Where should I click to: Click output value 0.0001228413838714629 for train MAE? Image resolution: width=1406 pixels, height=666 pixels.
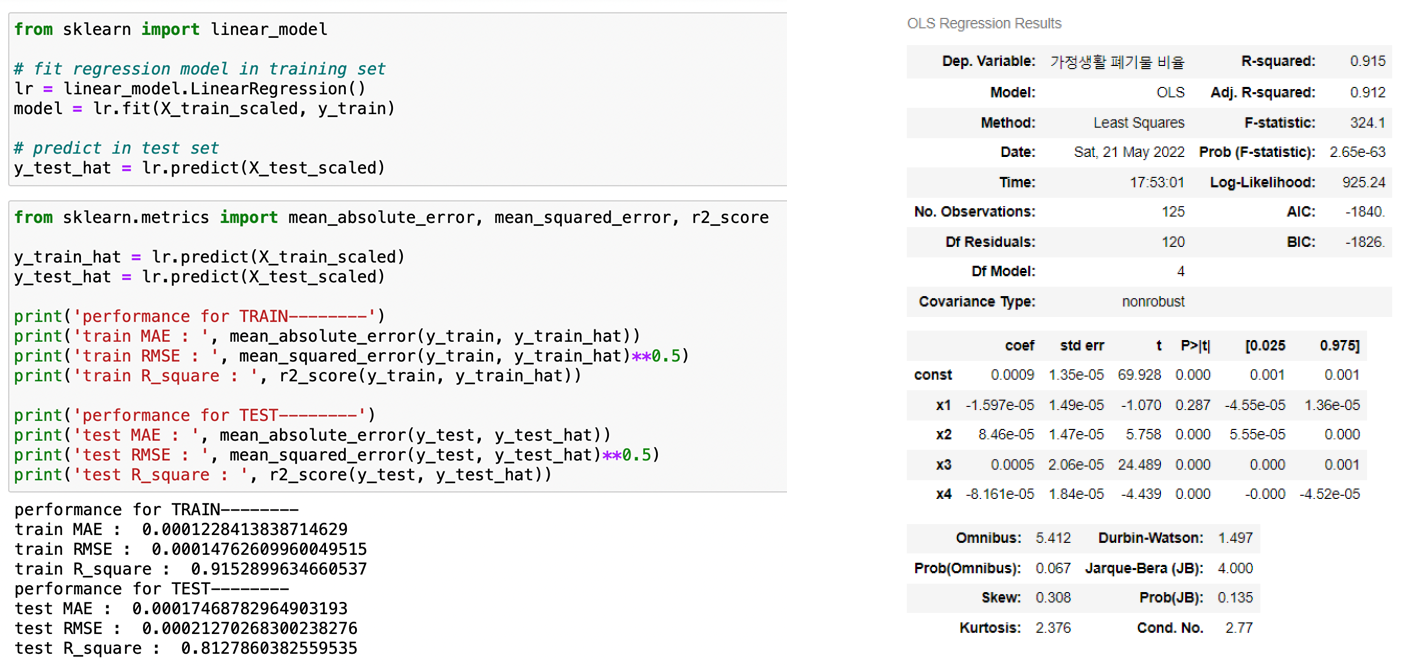245,529
